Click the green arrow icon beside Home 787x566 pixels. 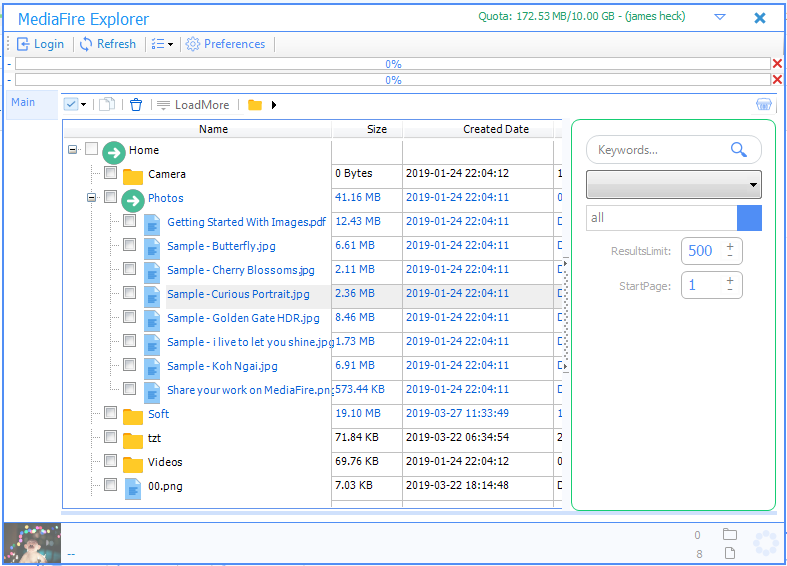click(x=114, y=153)
